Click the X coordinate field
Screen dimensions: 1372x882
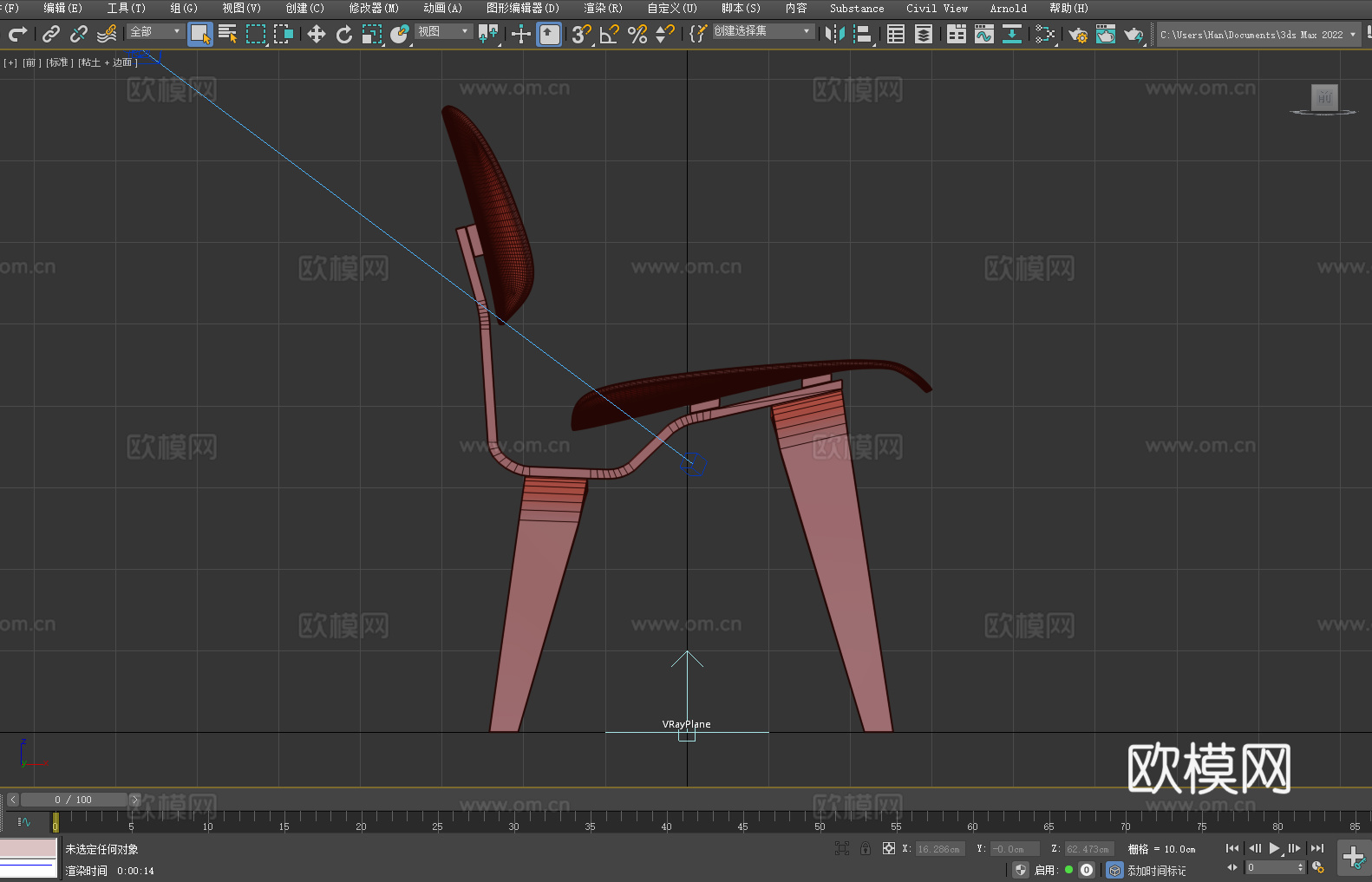939,849
